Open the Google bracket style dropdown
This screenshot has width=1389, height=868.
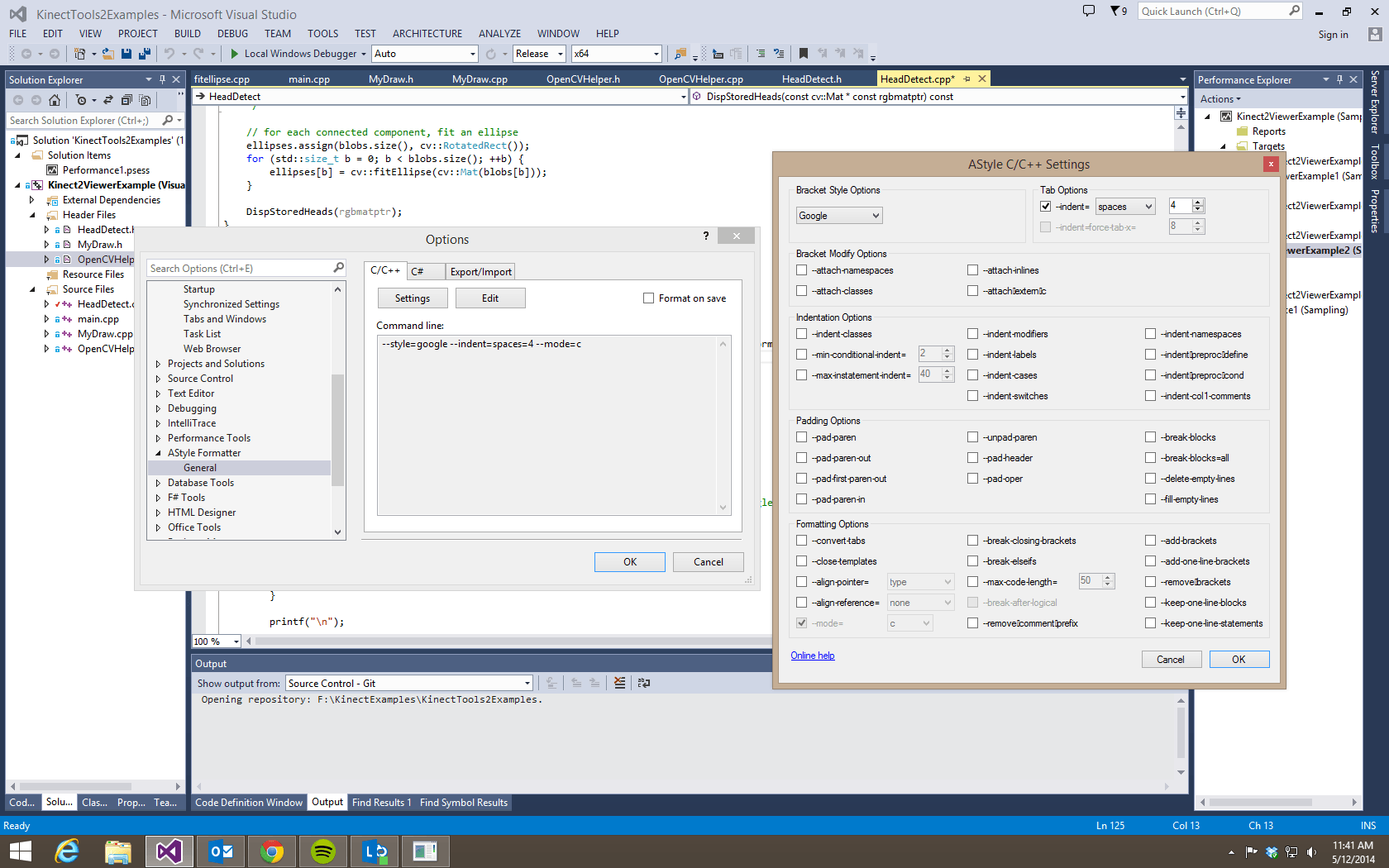(839, 216)
